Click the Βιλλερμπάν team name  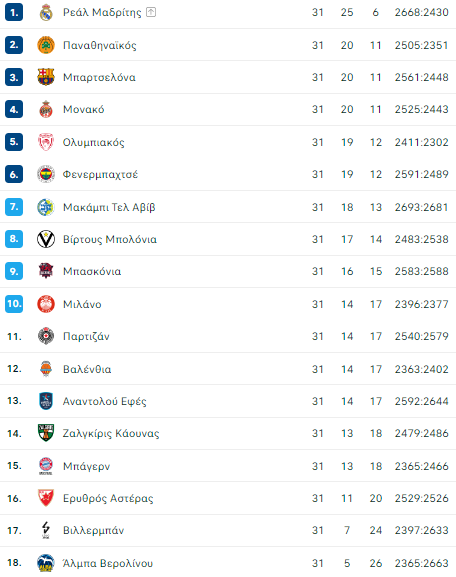93,531
